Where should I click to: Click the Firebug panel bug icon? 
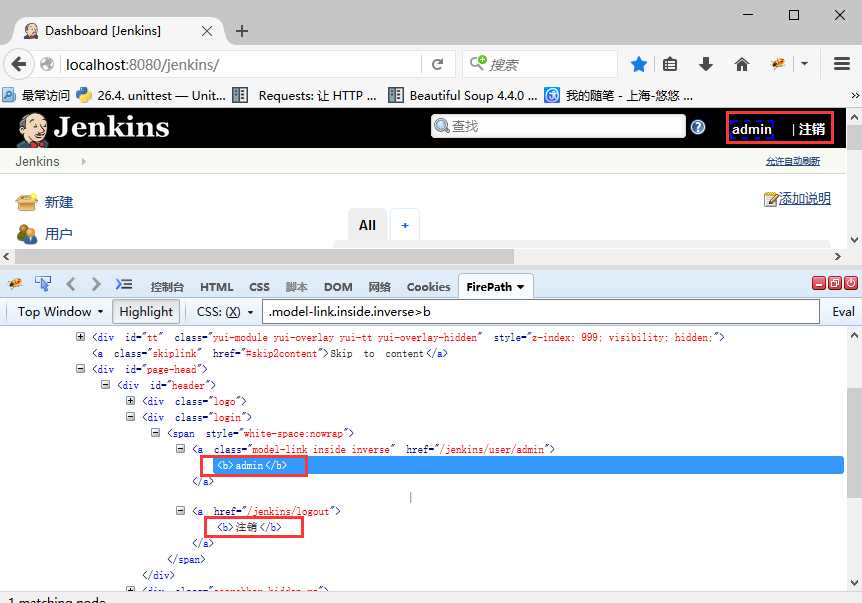(15, 284)
